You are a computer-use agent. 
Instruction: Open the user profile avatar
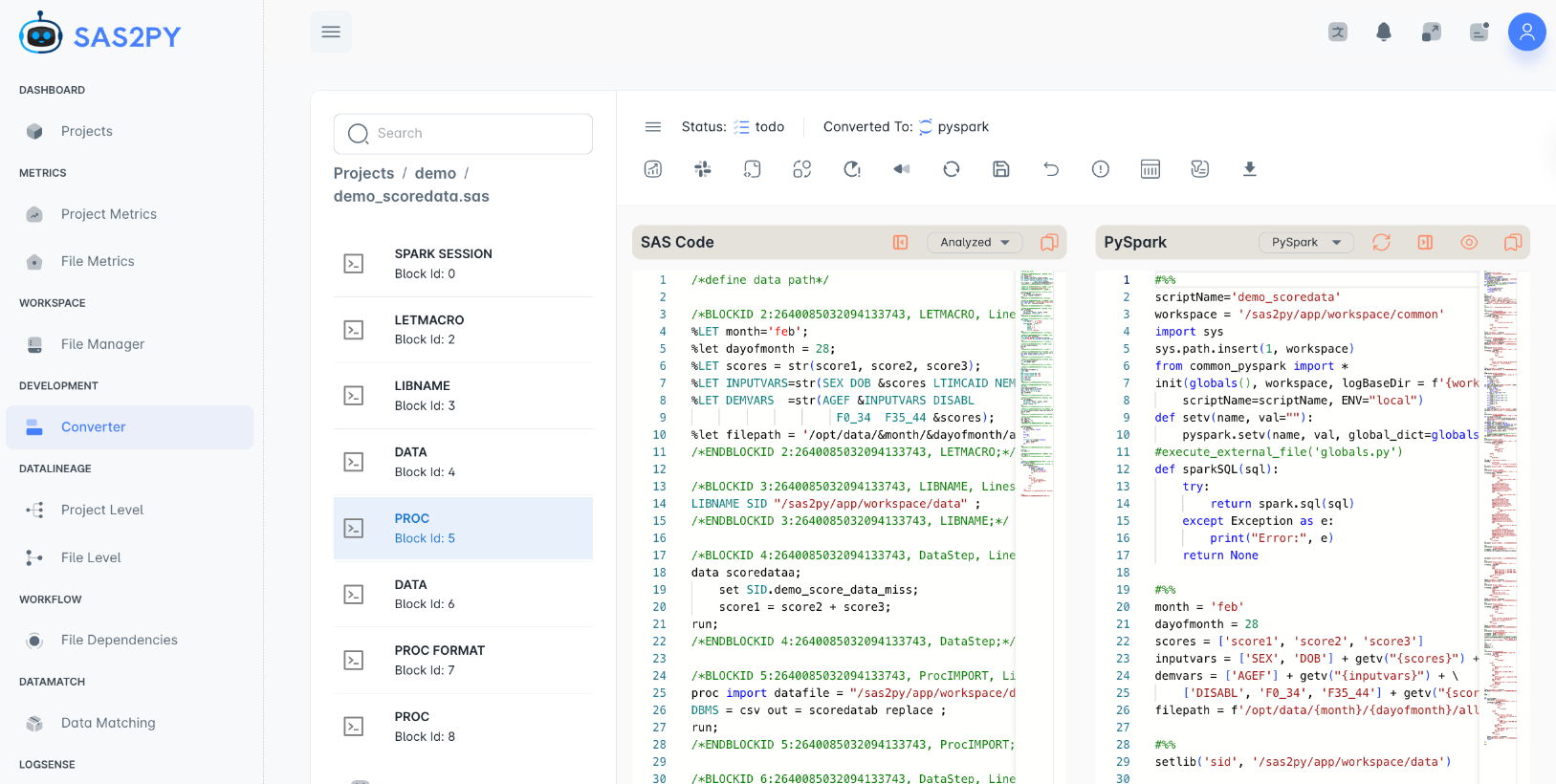coord(1527,32)
